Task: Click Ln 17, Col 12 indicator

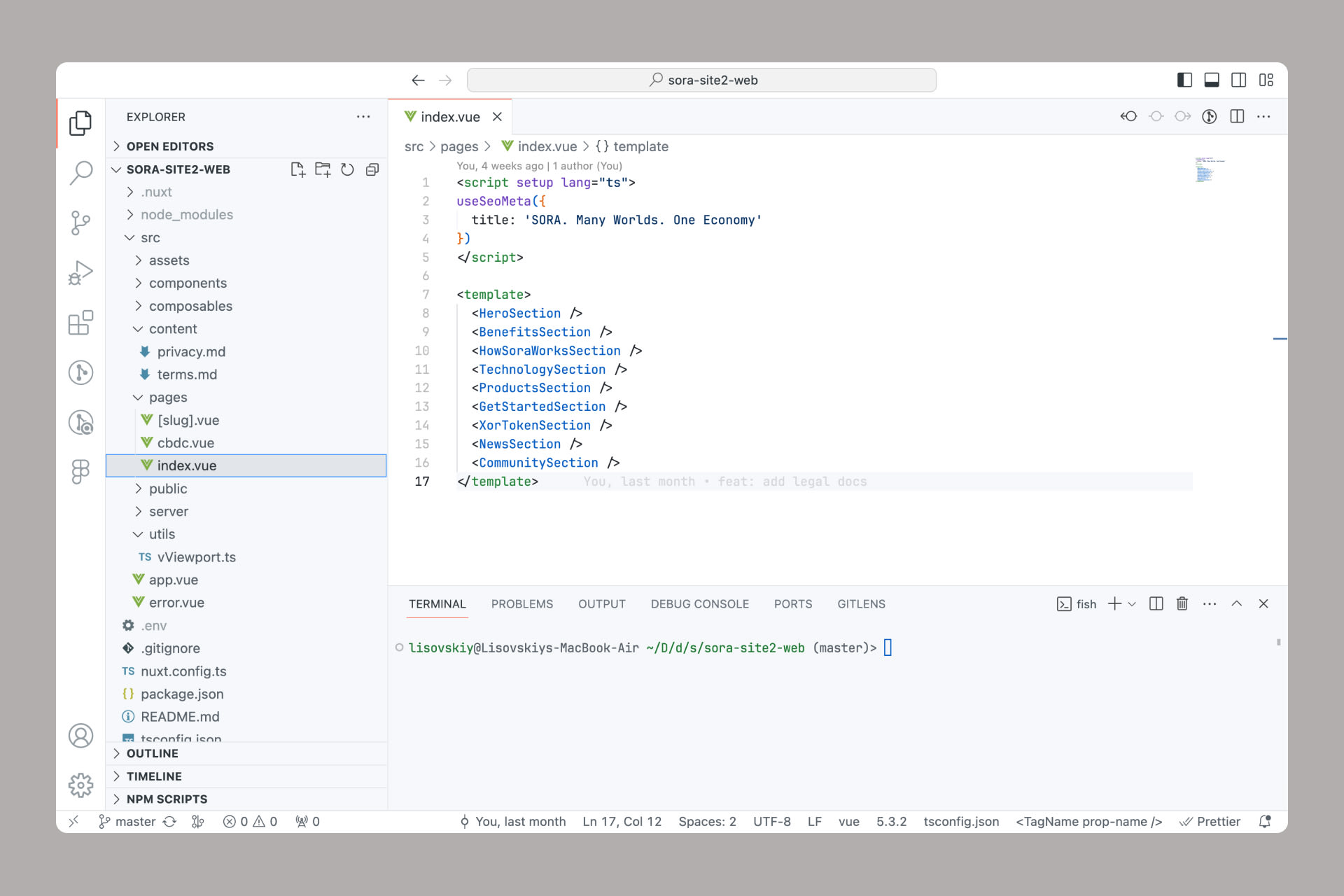Action: tap(622, 822)
